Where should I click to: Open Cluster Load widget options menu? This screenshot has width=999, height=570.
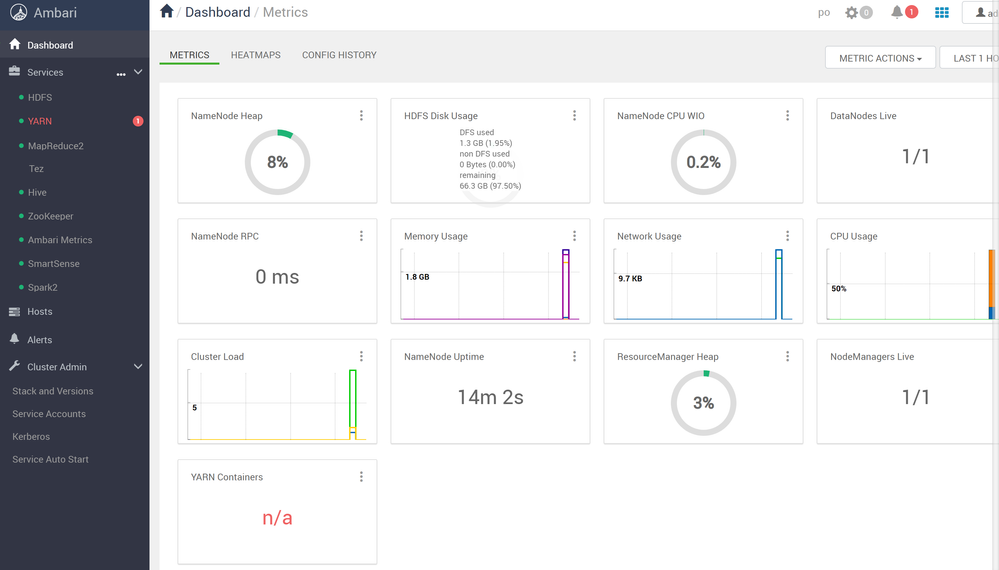(x=361, y=356)
